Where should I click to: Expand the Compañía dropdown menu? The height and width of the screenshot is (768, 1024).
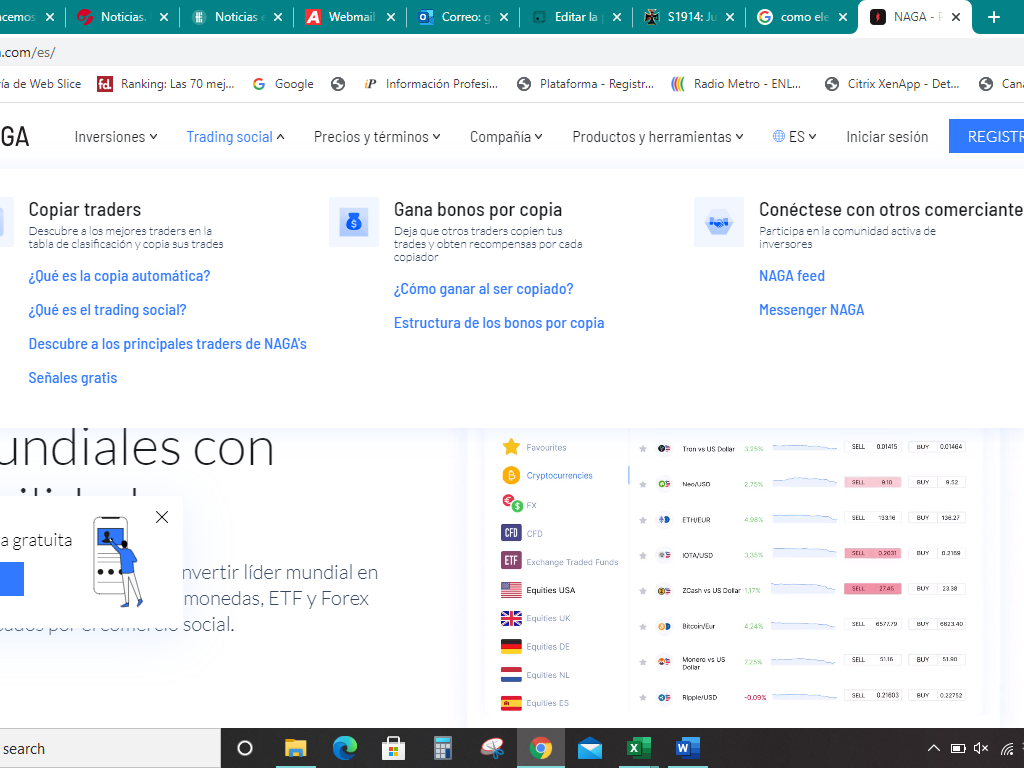(506, 136)
